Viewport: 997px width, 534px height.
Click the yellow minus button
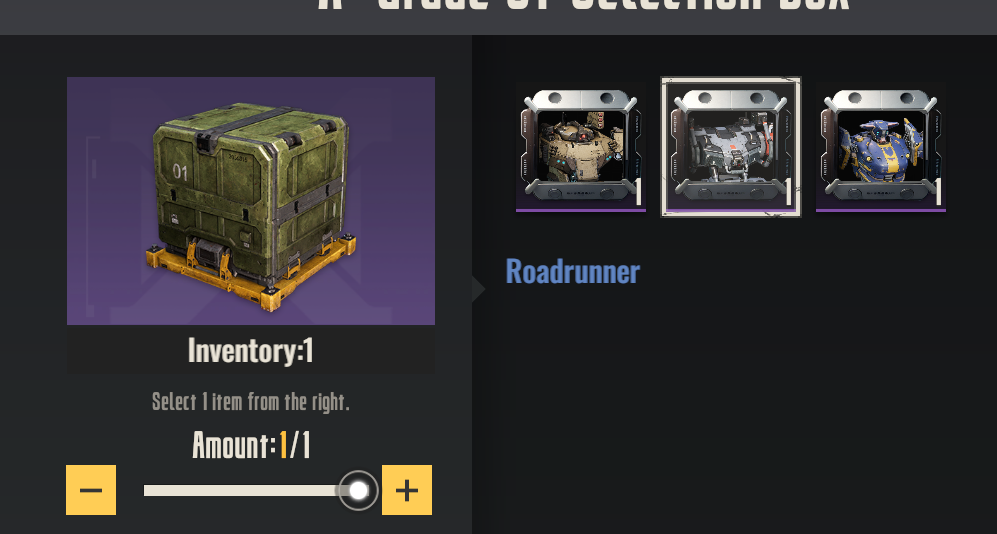pyautogui.click(x=91, y=490)
